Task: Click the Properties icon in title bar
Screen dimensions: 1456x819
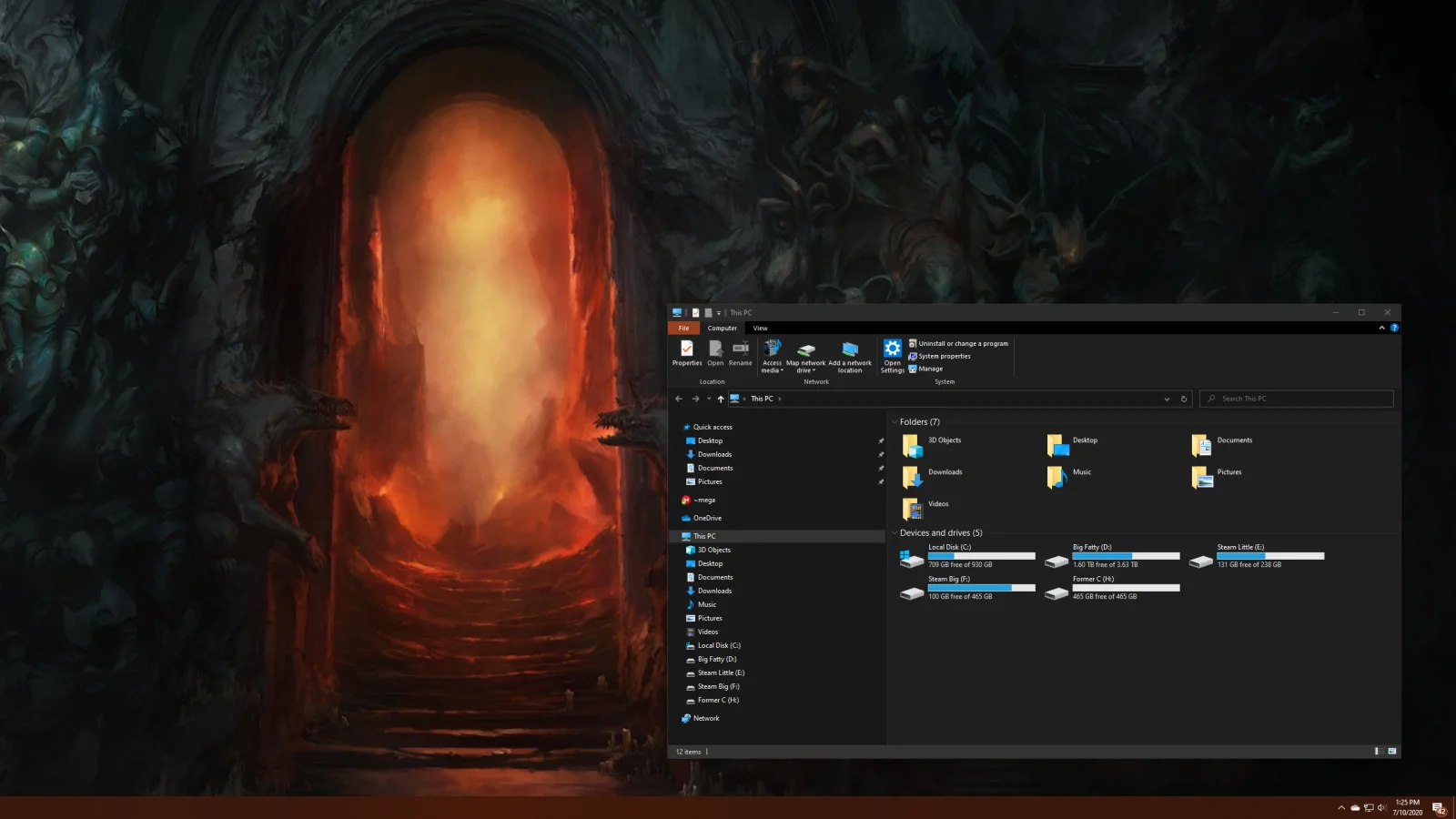Action: (x=695, y=313)
